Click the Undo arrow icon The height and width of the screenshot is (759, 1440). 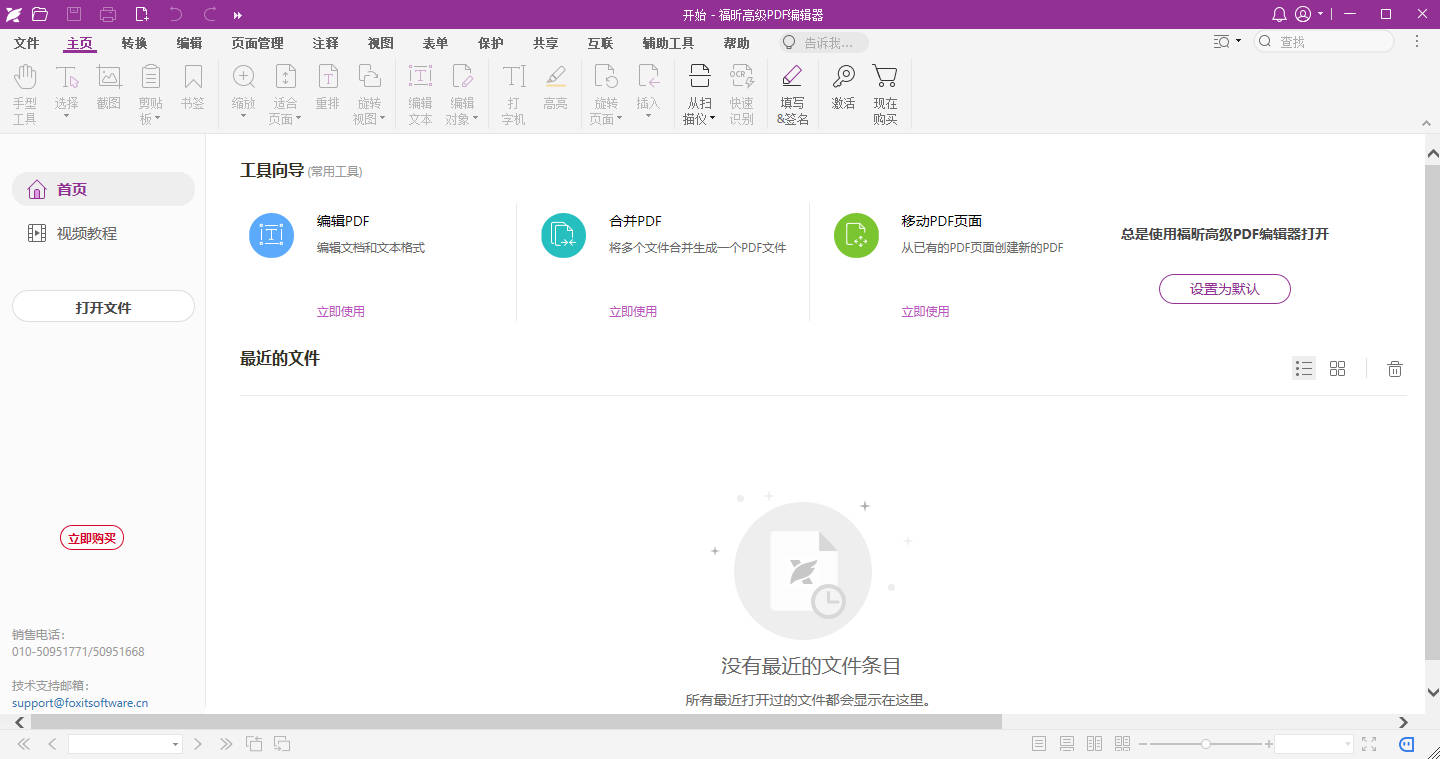(176, 14)
